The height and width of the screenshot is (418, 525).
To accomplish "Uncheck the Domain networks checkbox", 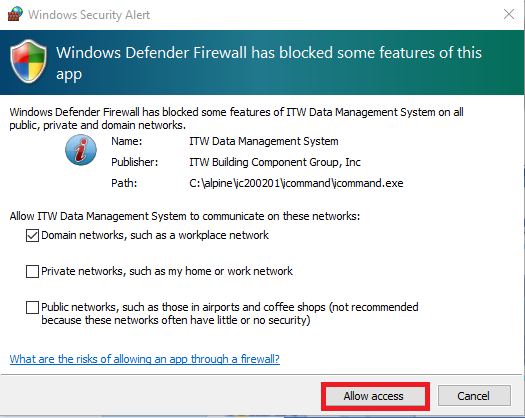I will pyautogui.click(x=32, y=235).
